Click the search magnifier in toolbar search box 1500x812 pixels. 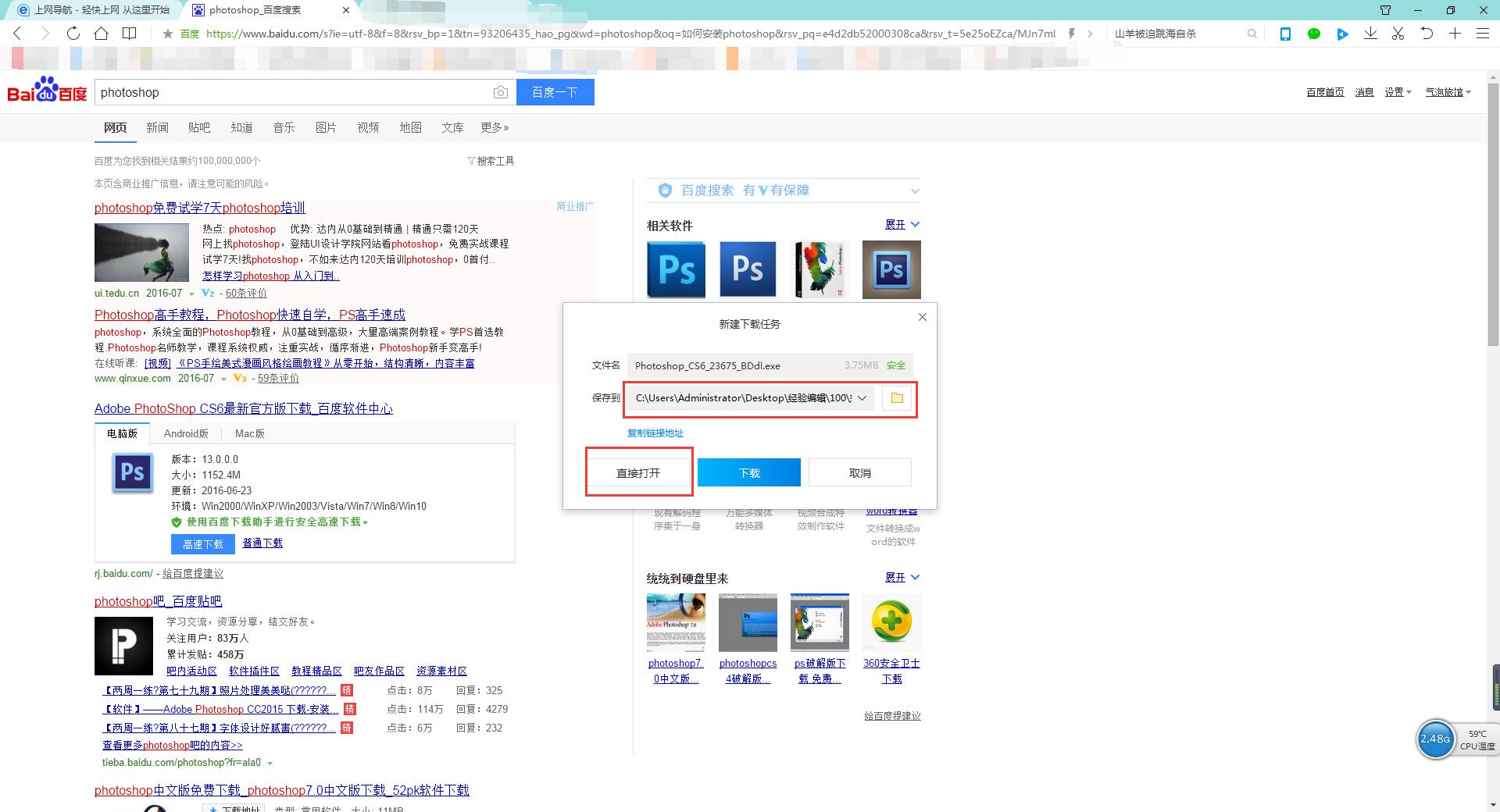click(x=1252, y=34)
